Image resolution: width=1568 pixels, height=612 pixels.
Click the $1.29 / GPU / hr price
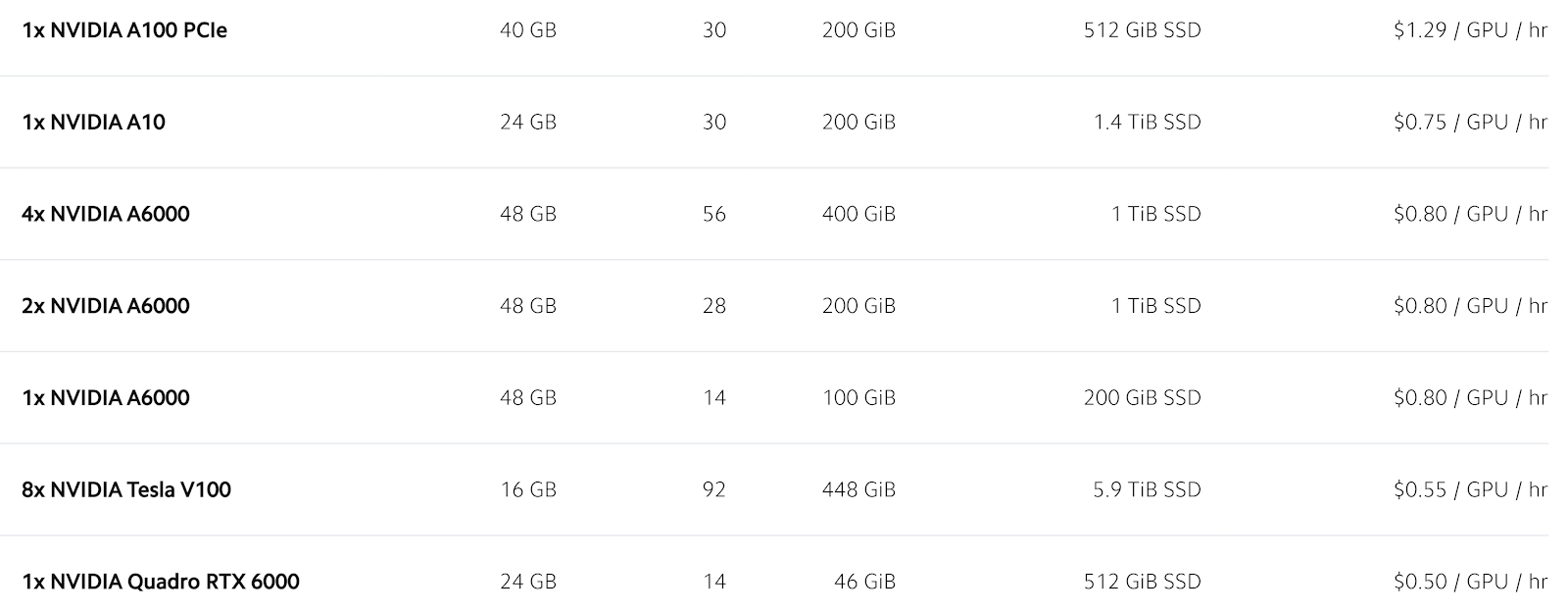coord(1470,30)
